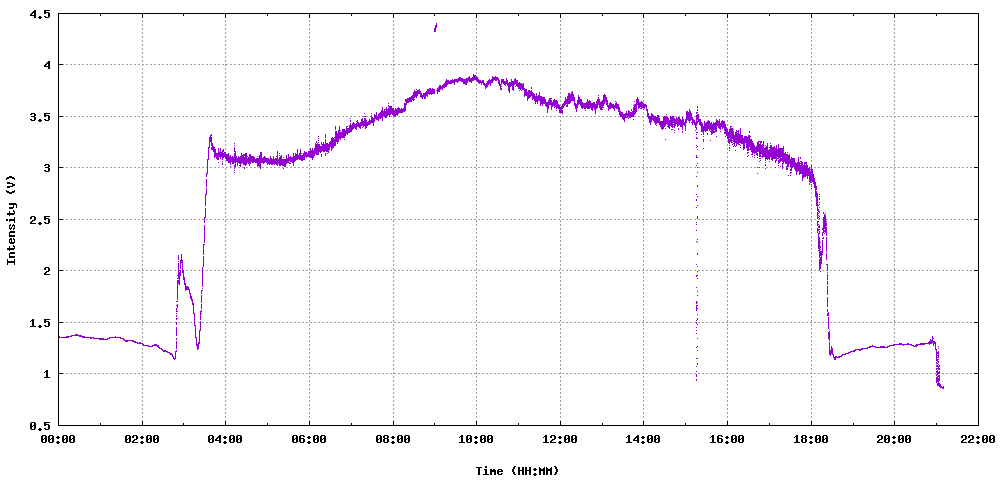Click the 3 y-axis tick label
Screen dimensions: 1000x480
[46, 168]
